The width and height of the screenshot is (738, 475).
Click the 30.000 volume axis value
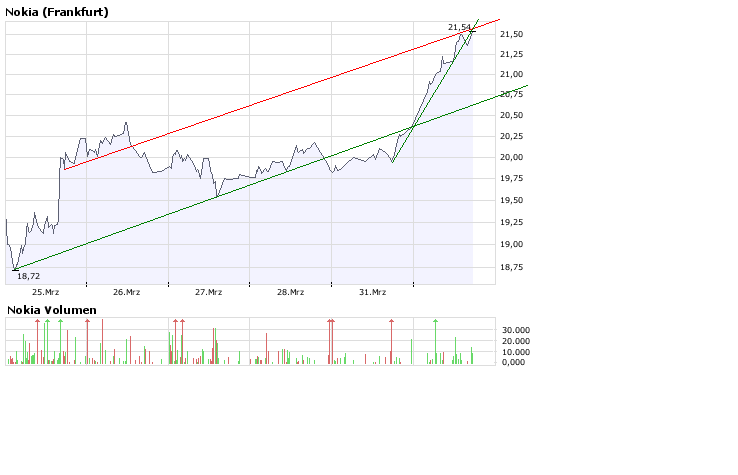tap(516, 330)
